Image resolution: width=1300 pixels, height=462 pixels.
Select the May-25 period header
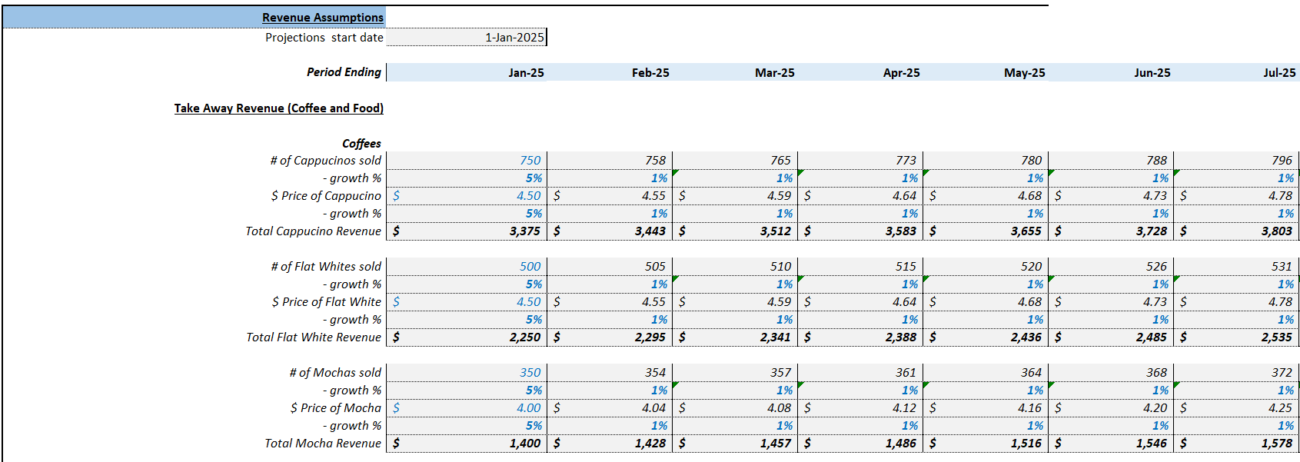(1024, 73)
